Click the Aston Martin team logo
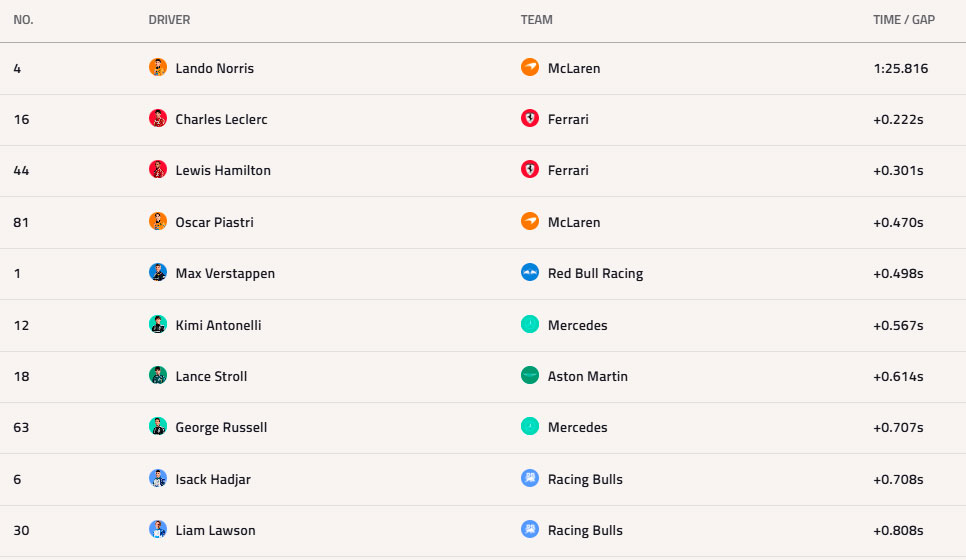The height and width of the screenshot is (560, 966). click(530, 376)
